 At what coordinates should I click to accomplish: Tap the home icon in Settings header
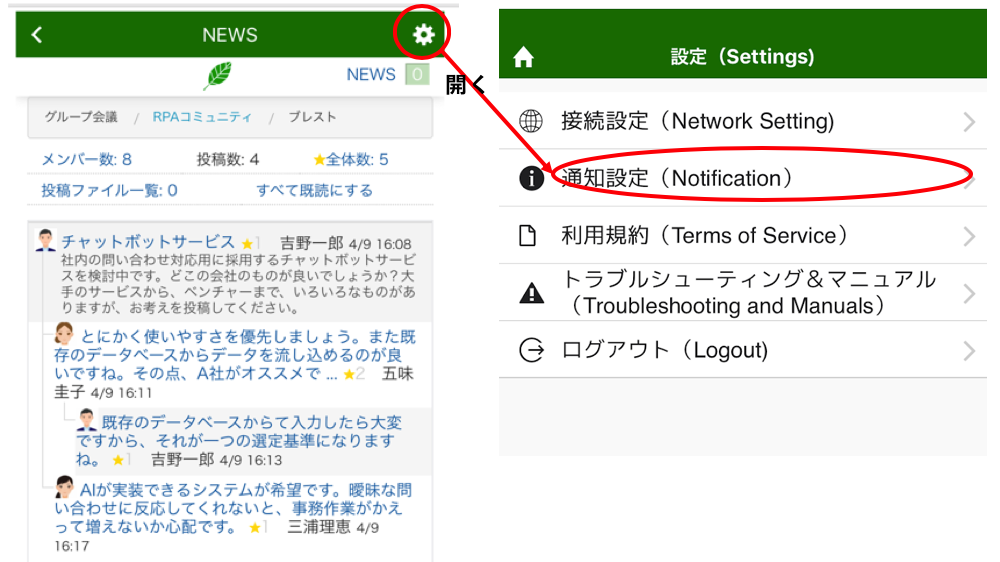tap(523, 58)
